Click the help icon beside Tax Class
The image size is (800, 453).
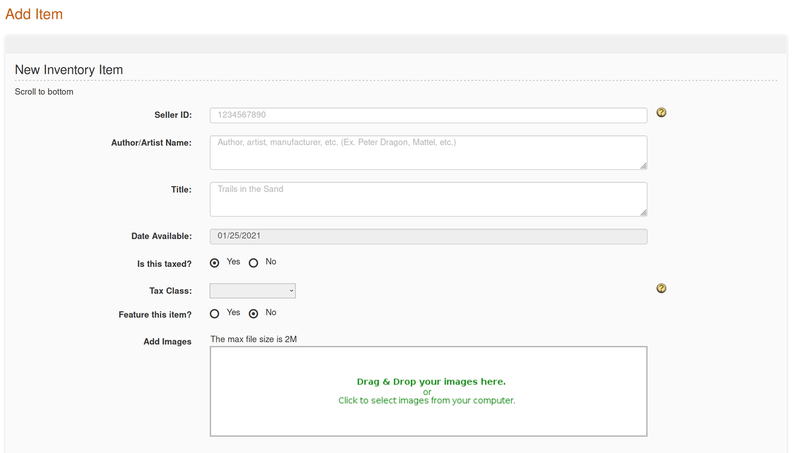(661, 288)
